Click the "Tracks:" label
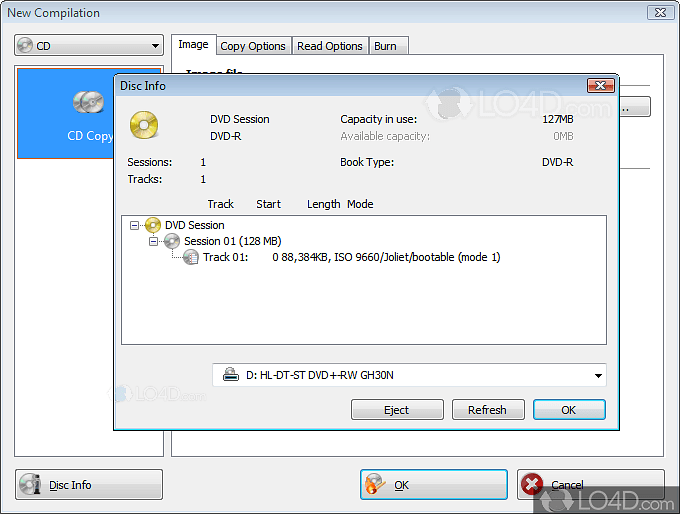Viewport: 680px width, 514px height. pos(145,179)
